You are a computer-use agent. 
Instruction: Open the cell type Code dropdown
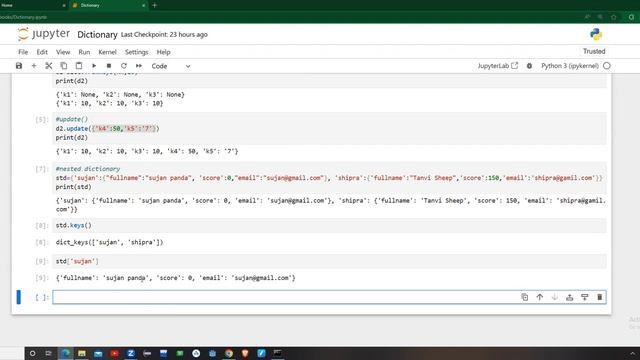pos(171,66)
